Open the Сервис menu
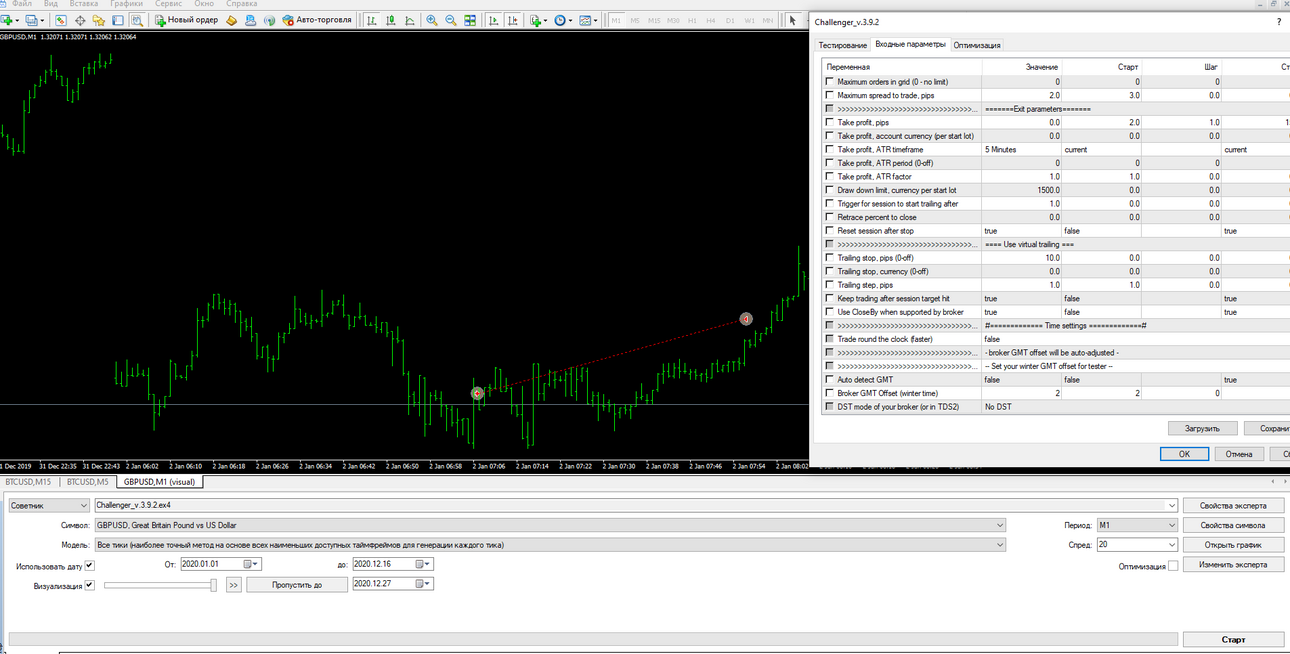Viewport: 1290px width, 654px height. [x=168, y=4]
